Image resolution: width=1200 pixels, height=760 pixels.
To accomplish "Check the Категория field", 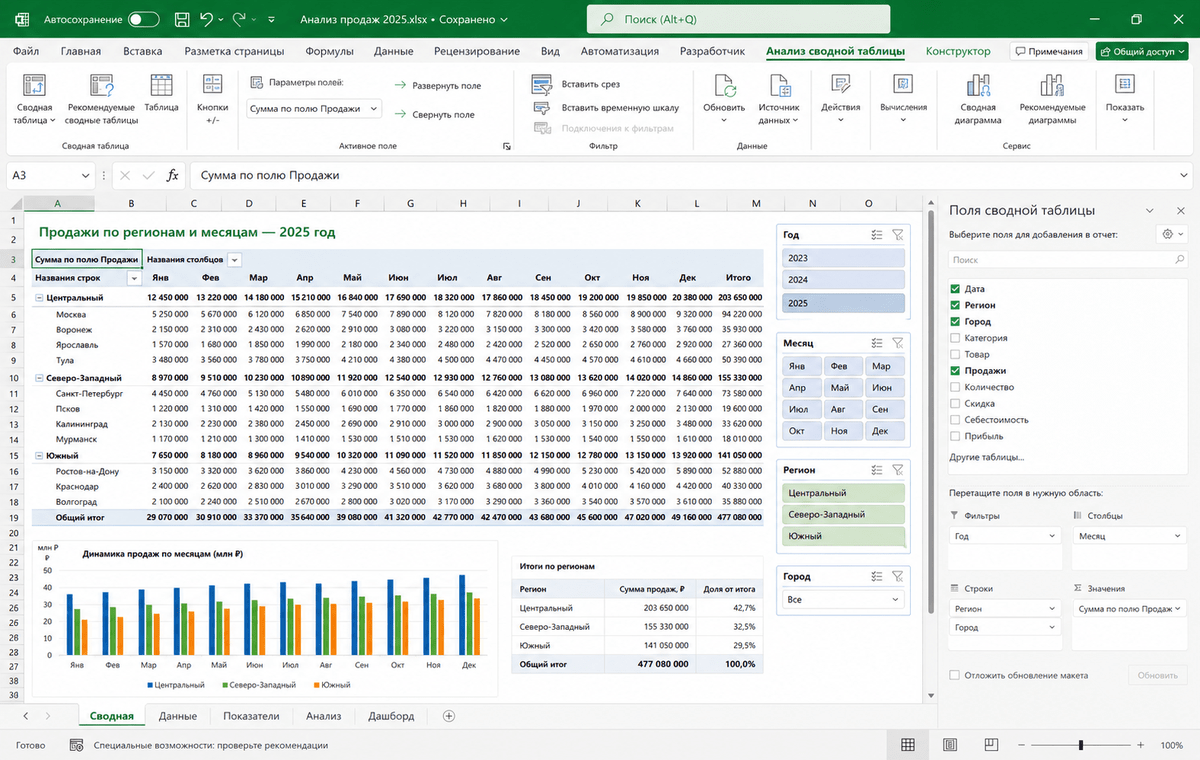I will [x=955, y=338].
